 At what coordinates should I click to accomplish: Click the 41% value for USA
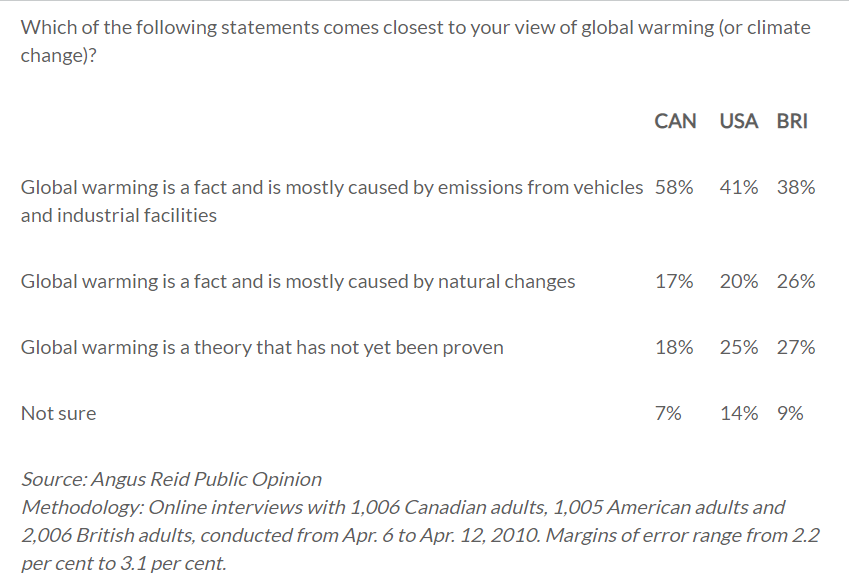[x=738, y=187]
